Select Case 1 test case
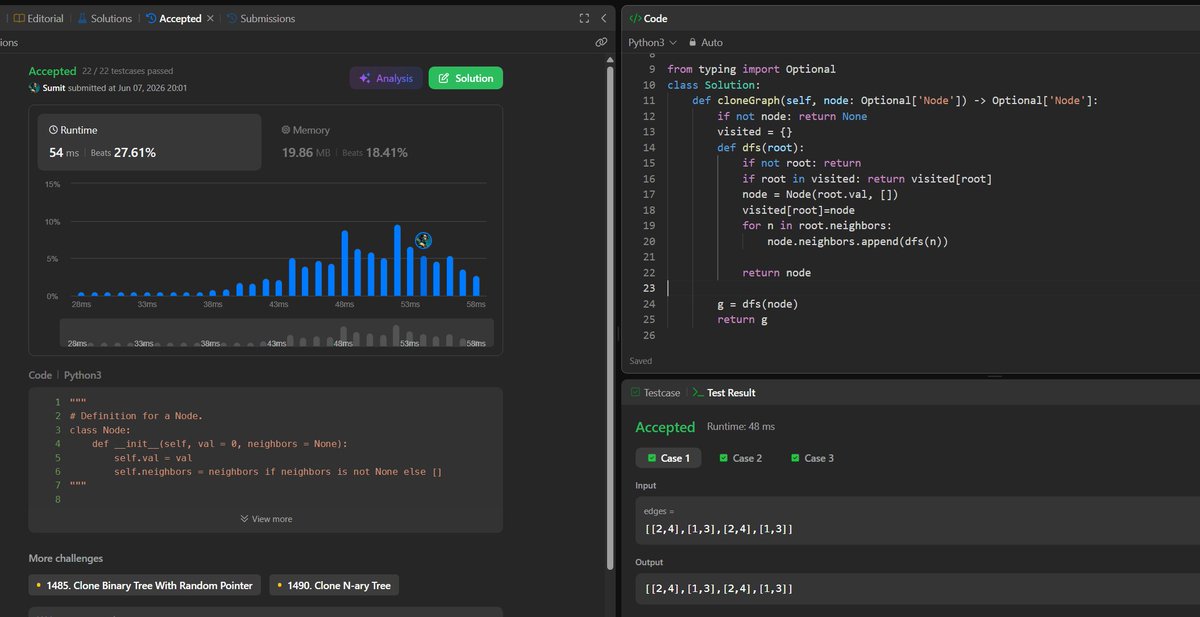1200x617 pixels. point(669,458)
